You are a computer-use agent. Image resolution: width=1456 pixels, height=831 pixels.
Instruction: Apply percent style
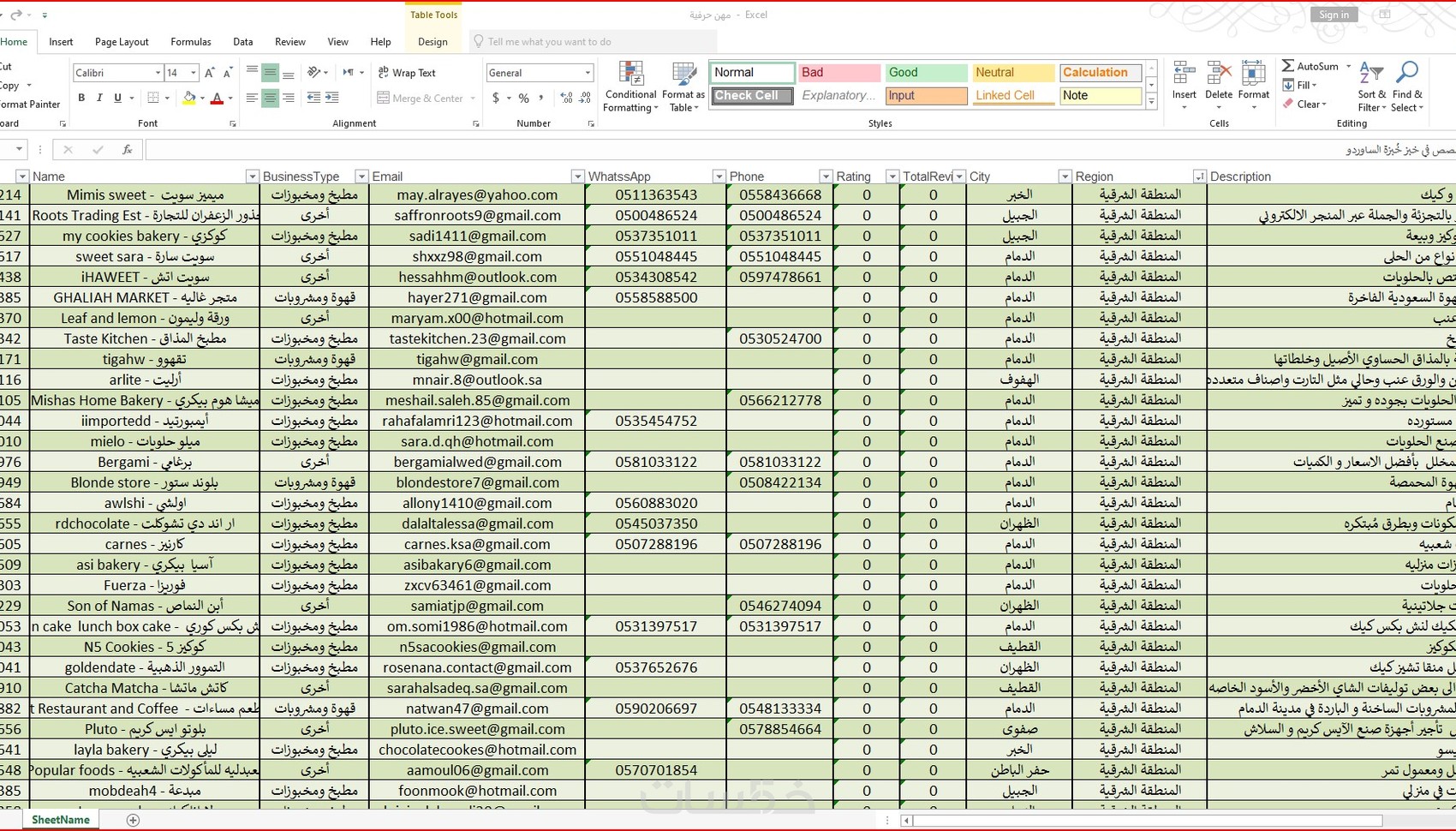(523, 98)
